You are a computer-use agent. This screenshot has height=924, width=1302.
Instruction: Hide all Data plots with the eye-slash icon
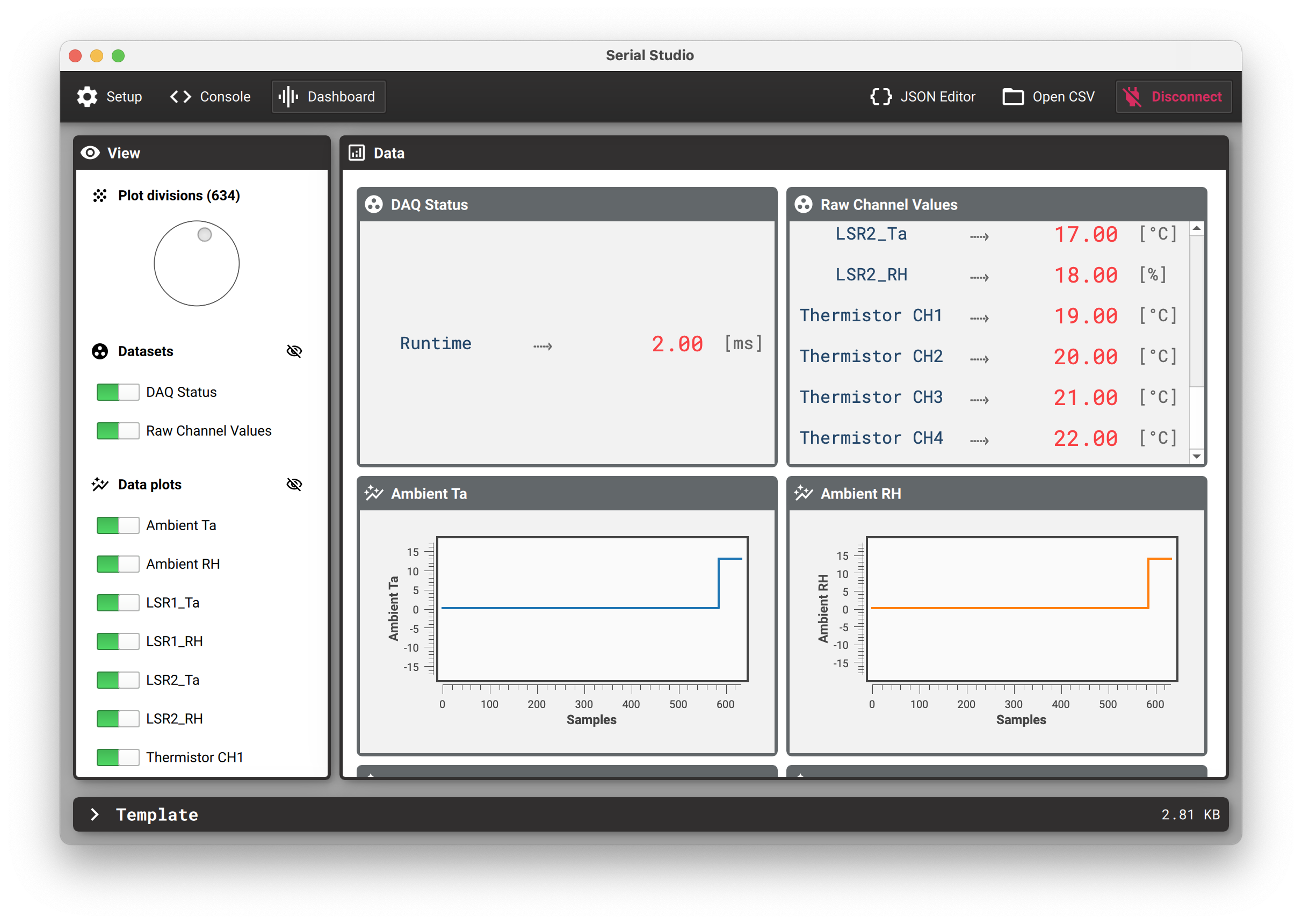coord(294,484)
